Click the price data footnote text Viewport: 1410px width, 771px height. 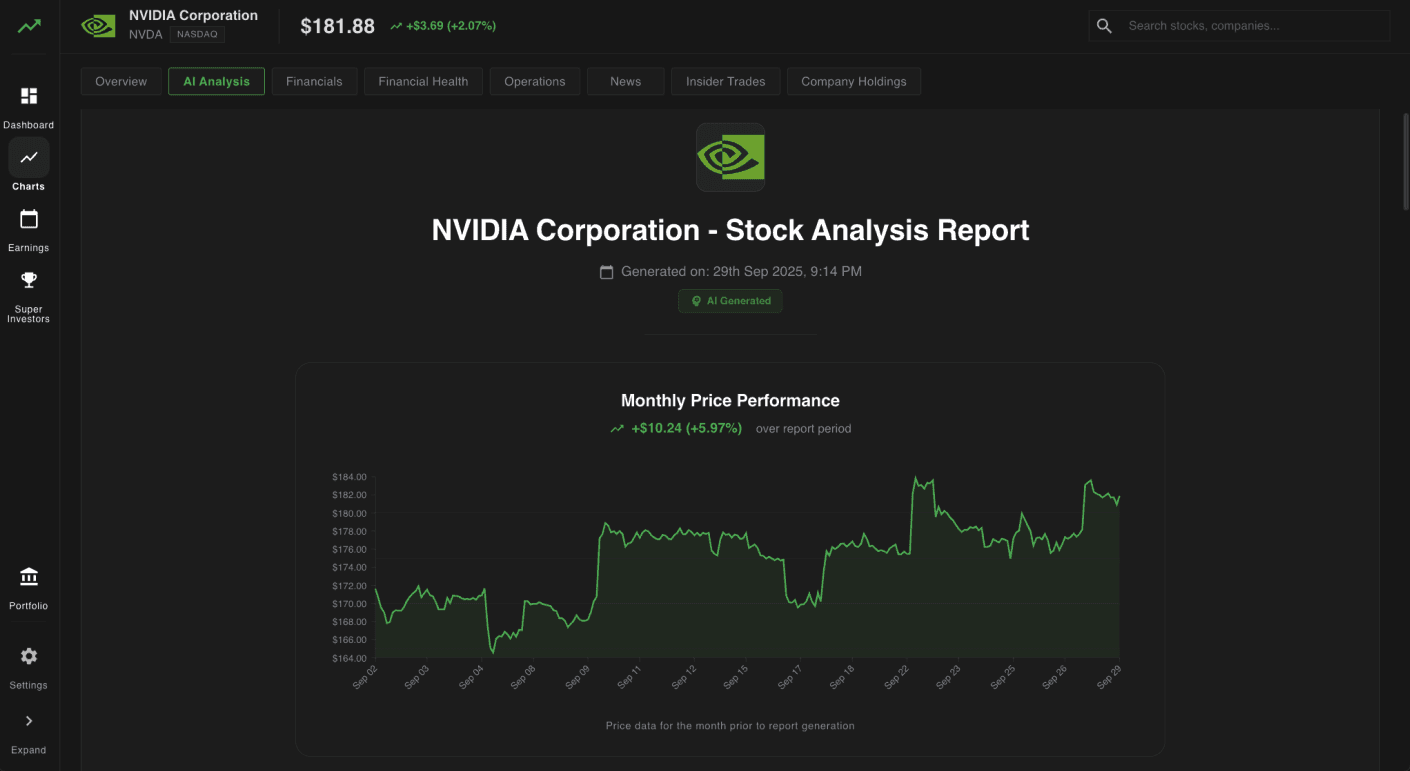(730, 726)
